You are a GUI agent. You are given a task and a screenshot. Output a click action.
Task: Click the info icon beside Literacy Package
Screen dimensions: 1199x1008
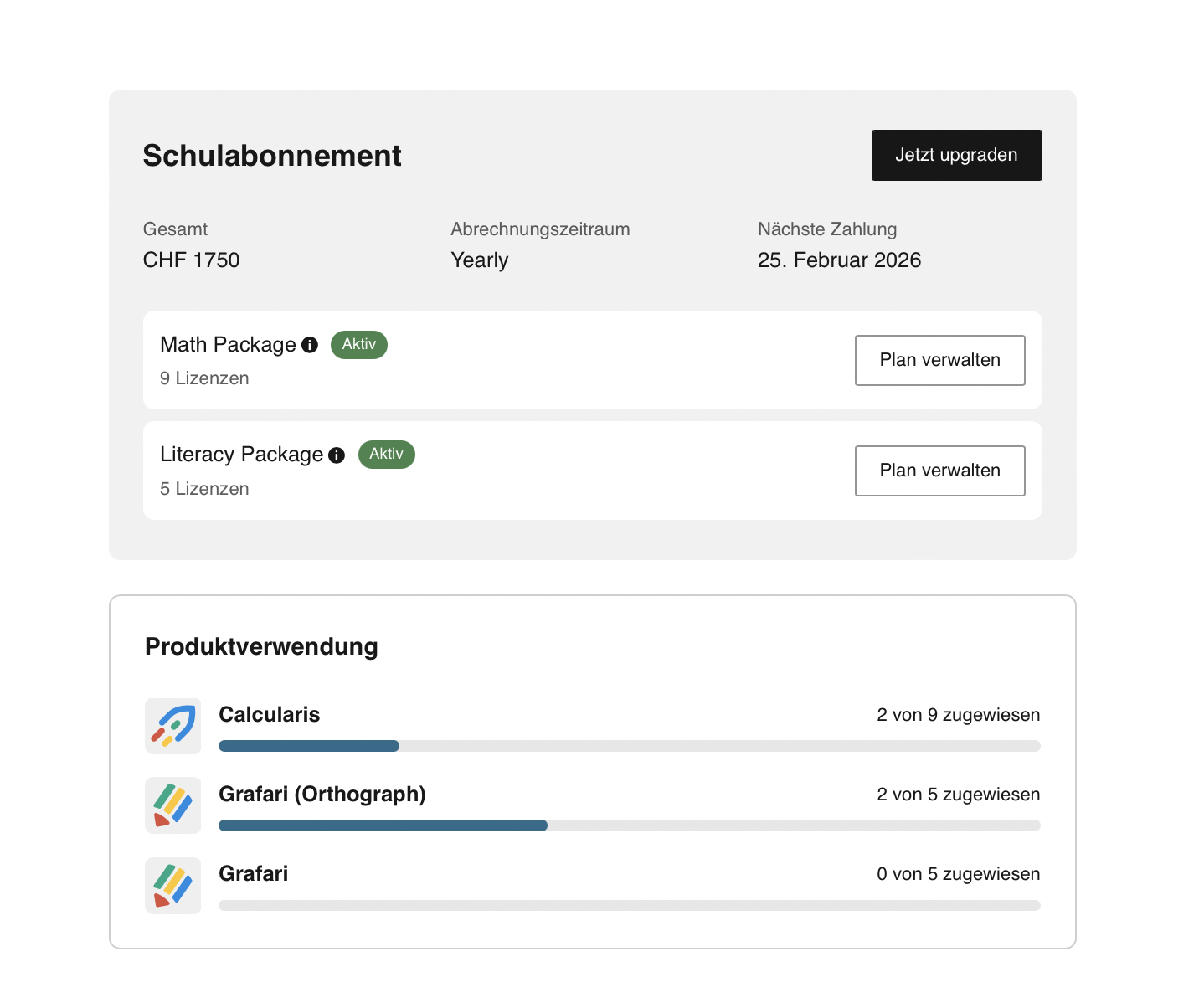337,455
